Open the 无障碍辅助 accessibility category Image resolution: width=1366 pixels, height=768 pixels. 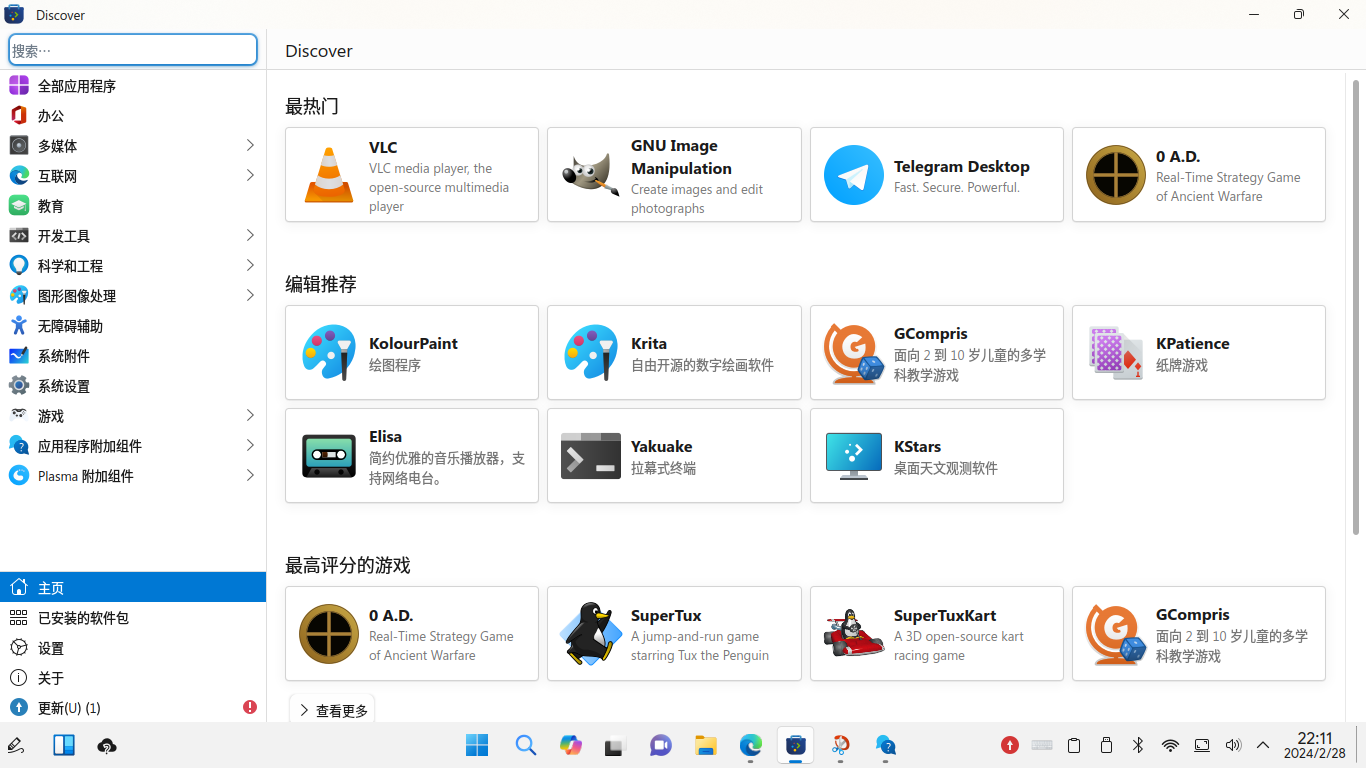(133, 326)
